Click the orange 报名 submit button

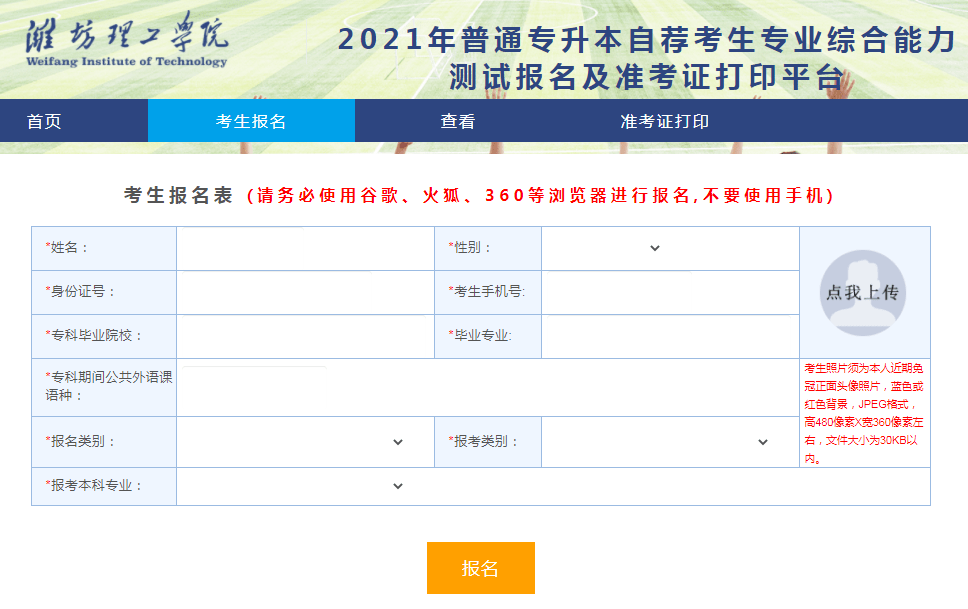[483, 567]
